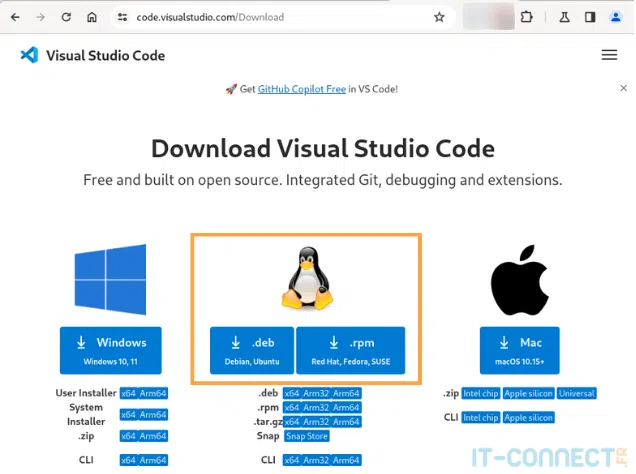Go to browser home page icon

(x=92, y=17)
